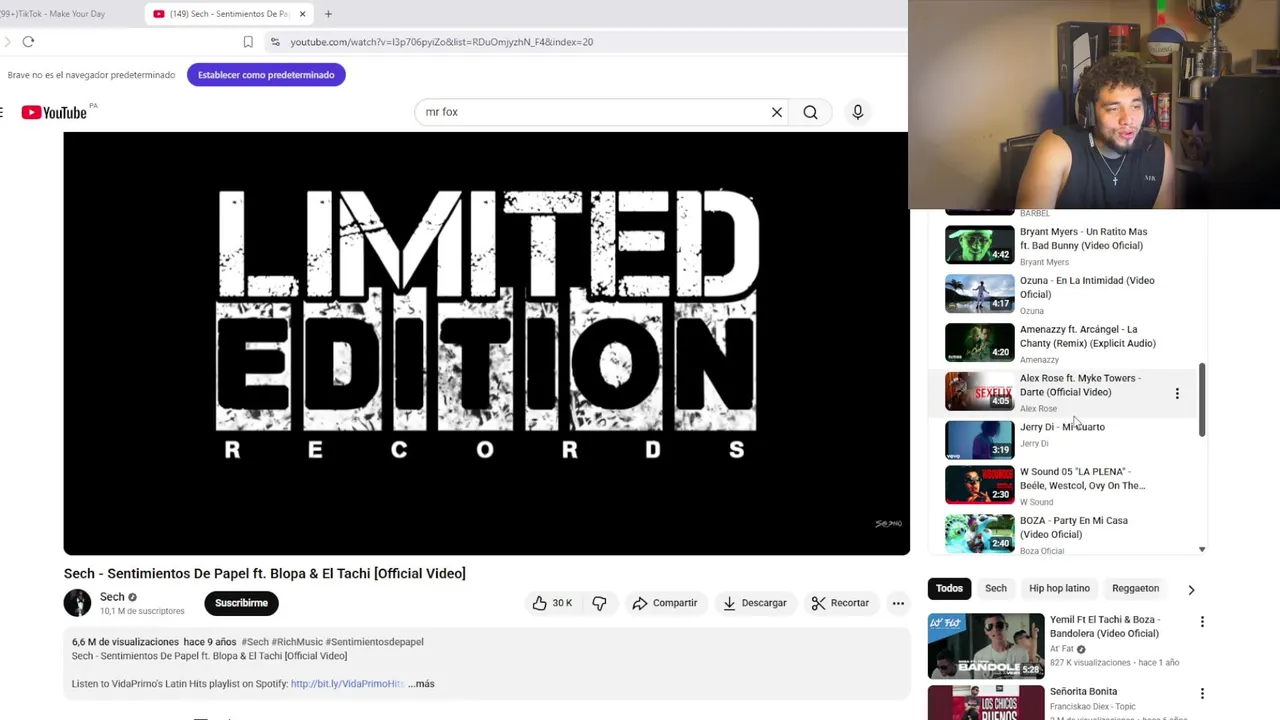Play W Sound 05 LA PLENA thumbnail

click(979, 485)
